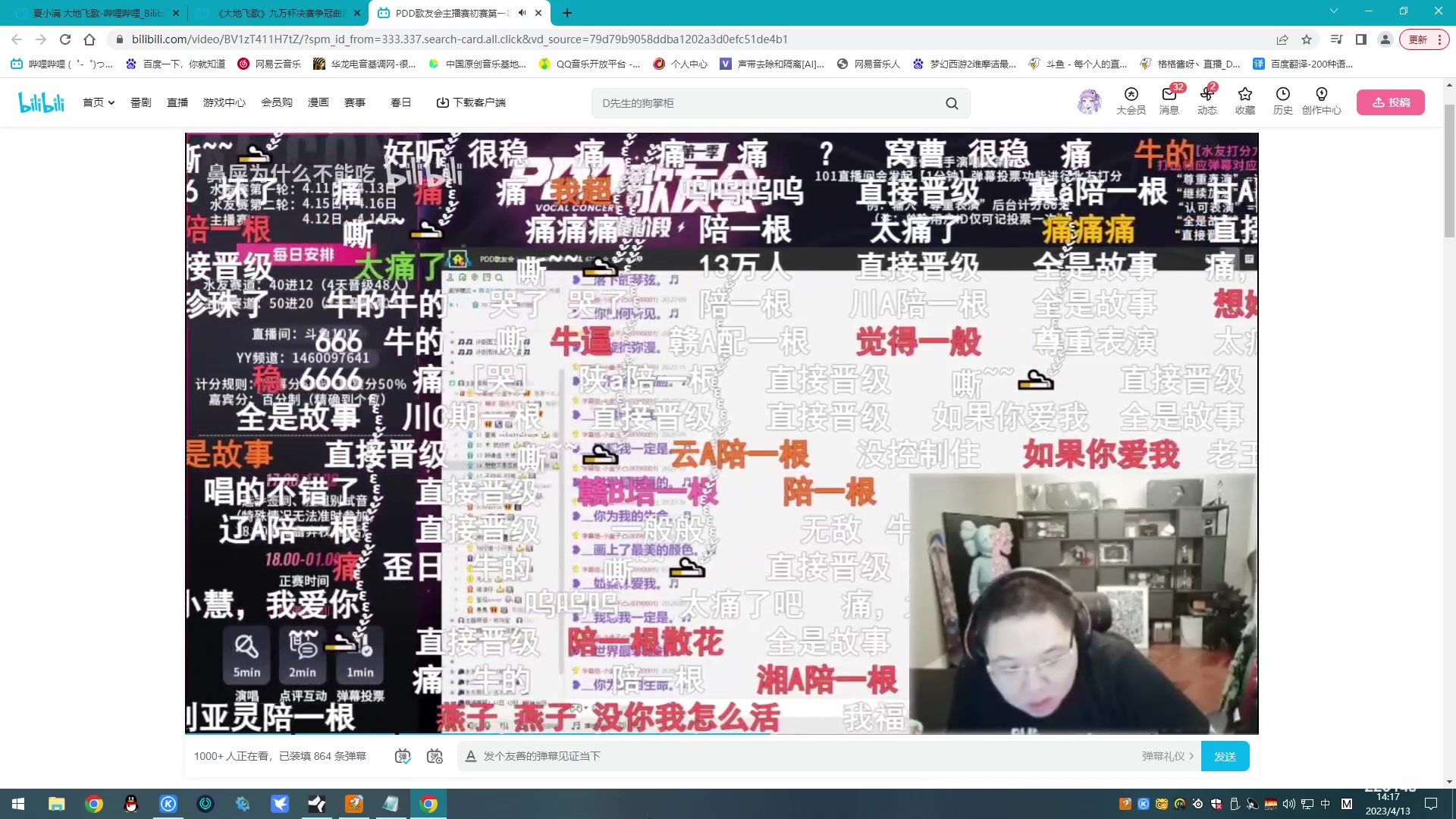Go to the 番剧 section

click(140, 102)
